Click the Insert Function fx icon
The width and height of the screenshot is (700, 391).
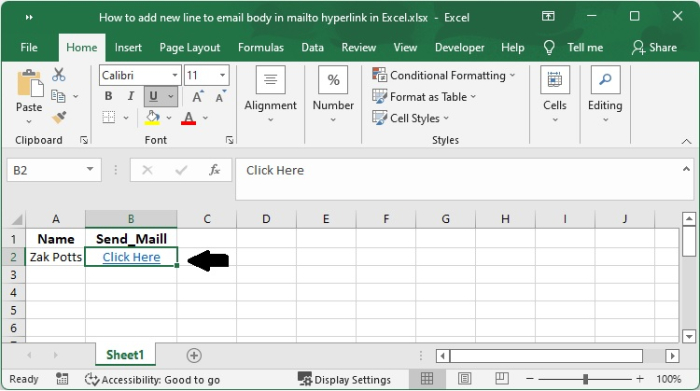point(215,170)
